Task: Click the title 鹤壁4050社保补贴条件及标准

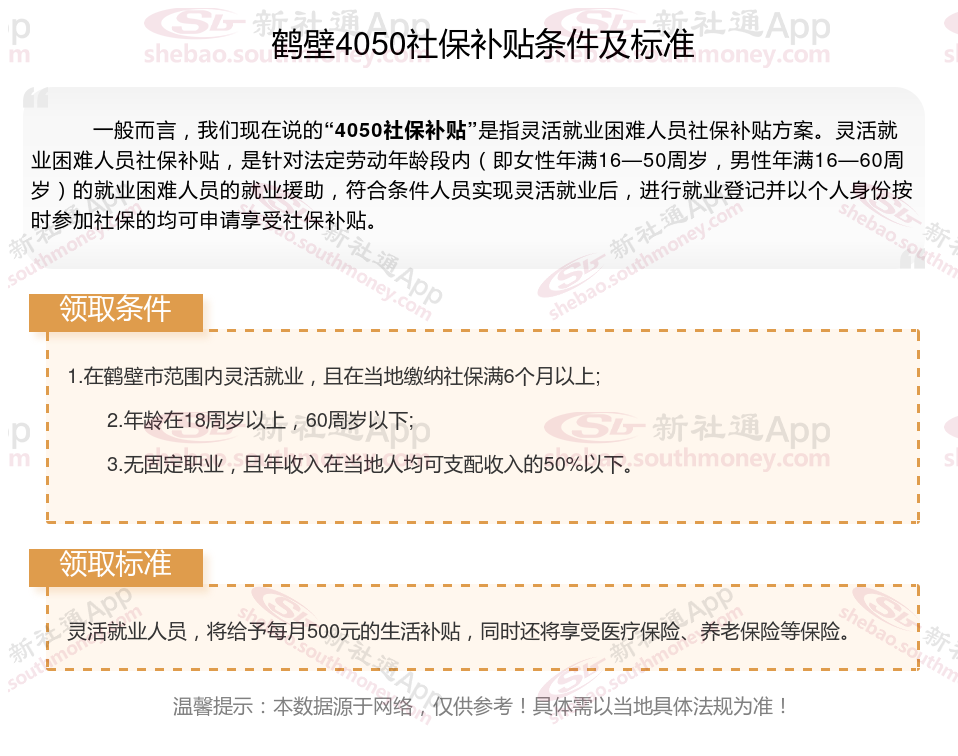Action: (x=483, y=44)
